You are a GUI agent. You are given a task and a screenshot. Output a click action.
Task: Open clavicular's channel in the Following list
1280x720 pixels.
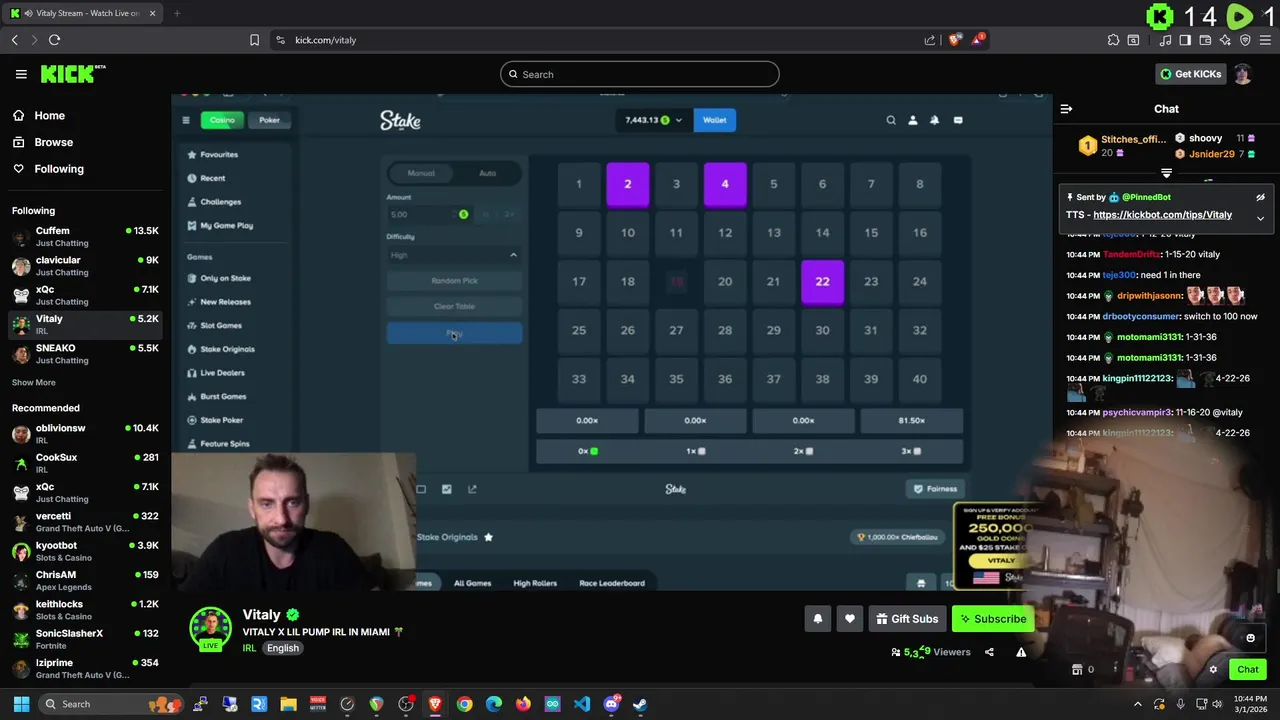click(85, 266)
